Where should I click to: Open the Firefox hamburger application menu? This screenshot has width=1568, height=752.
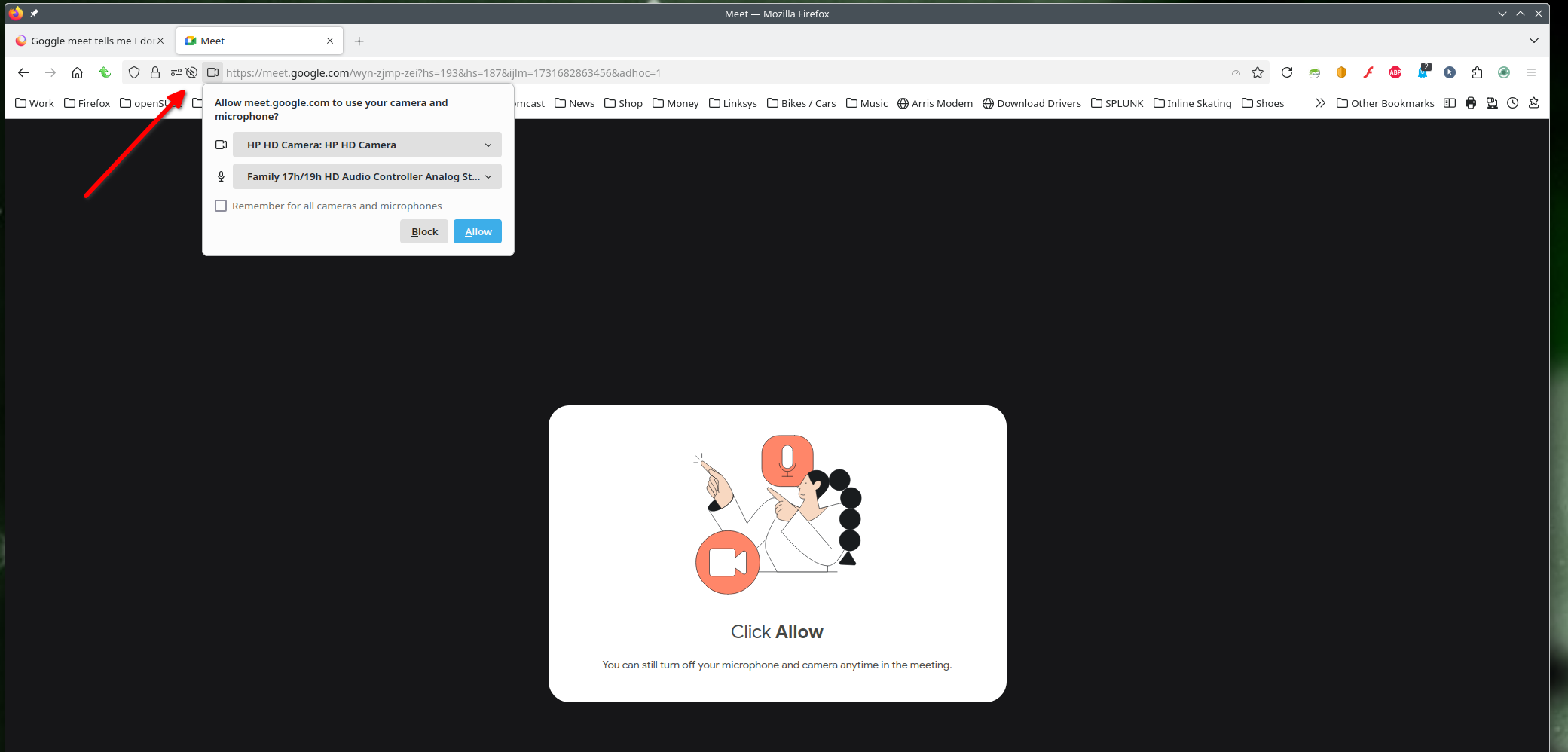pyautogui.click(x=1531, y=72)
